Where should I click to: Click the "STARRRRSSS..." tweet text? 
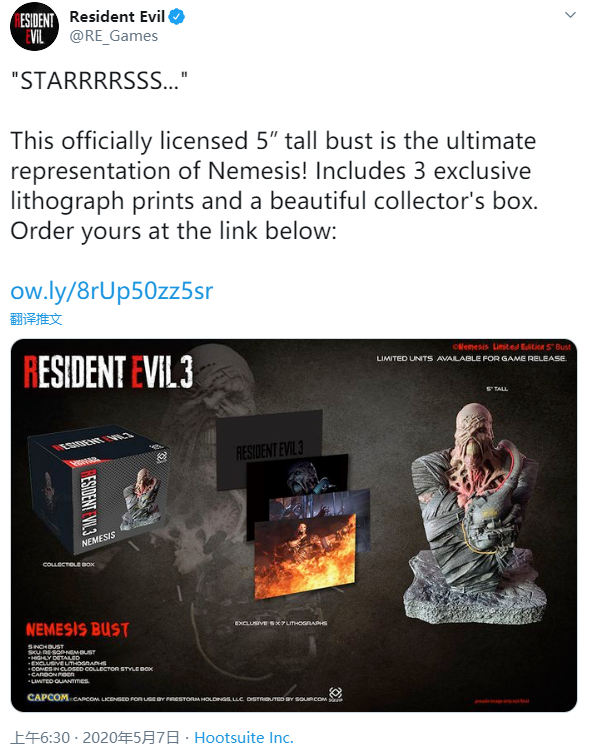(99, 80)
